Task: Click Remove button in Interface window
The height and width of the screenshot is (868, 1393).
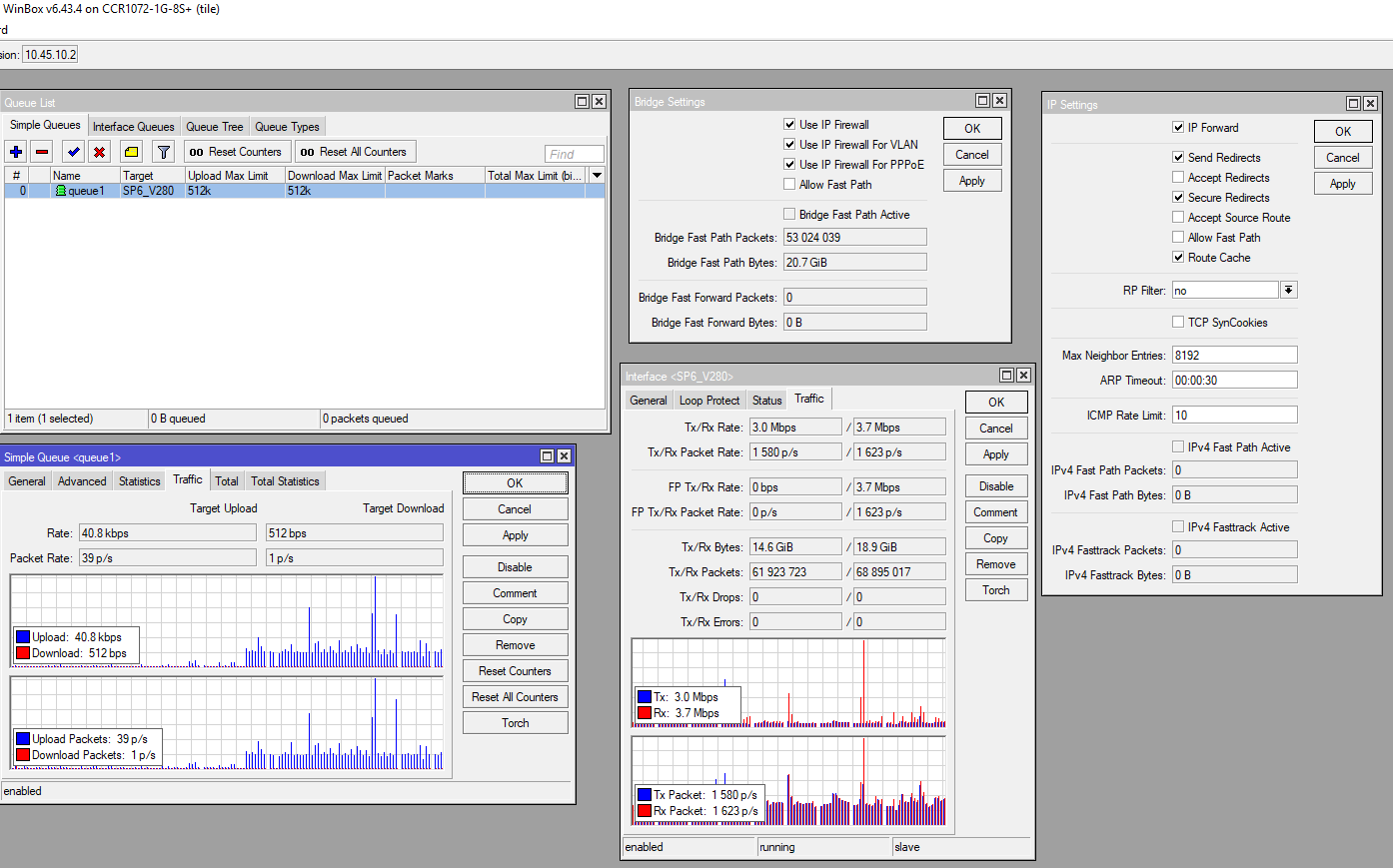Action: (x=996, y=564)
